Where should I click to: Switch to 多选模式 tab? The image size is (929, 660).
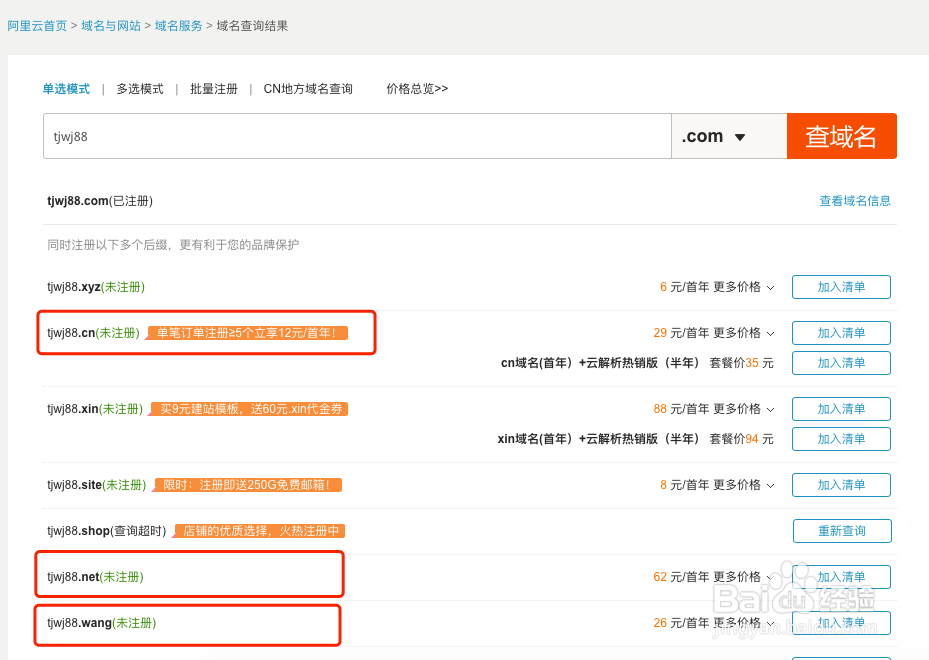click(x=140, y=89)
